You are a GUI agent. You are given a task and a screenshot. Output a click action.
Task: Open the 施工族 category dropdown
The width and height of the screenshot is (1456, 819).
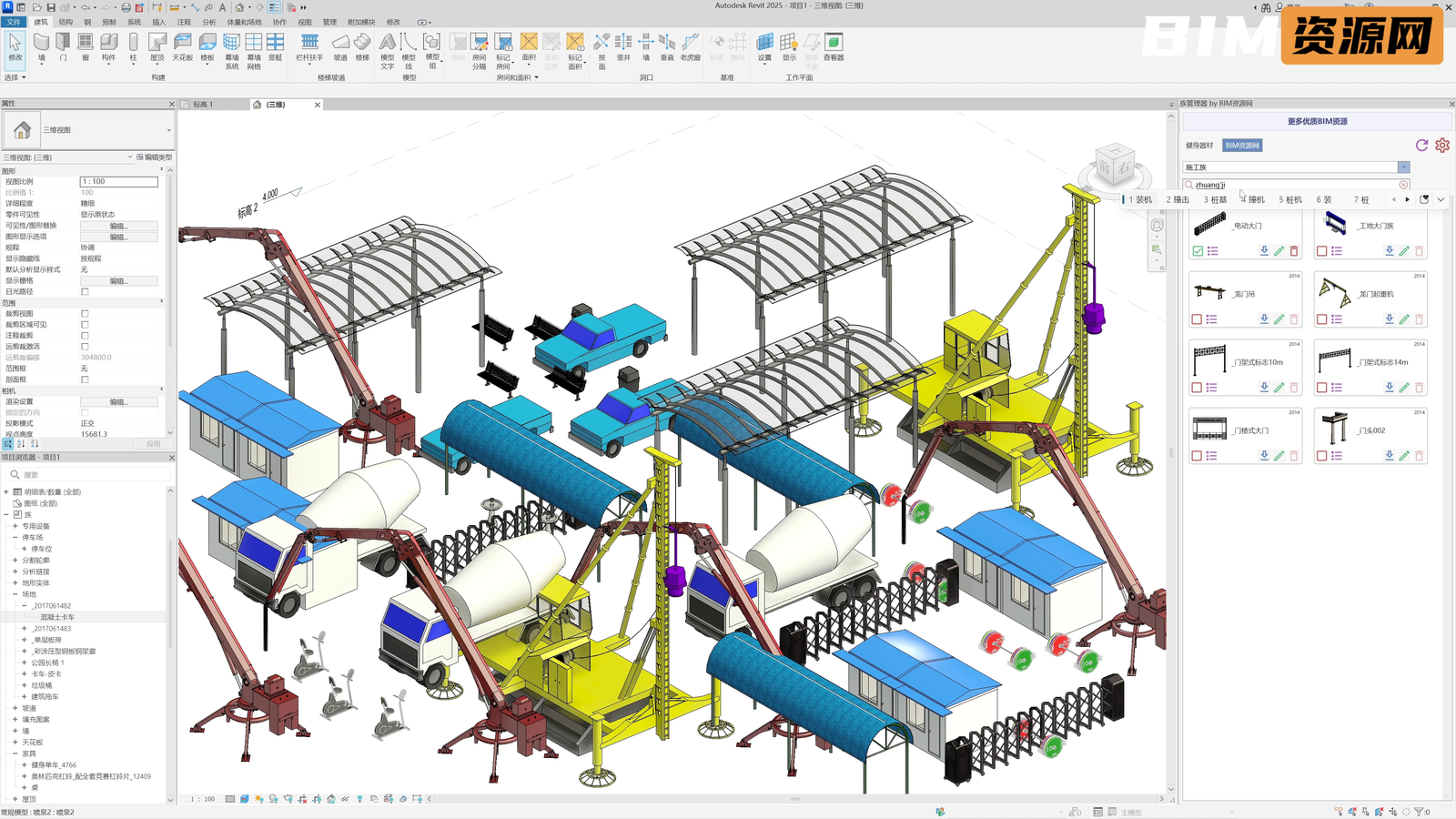click(x=1404, y=167)
